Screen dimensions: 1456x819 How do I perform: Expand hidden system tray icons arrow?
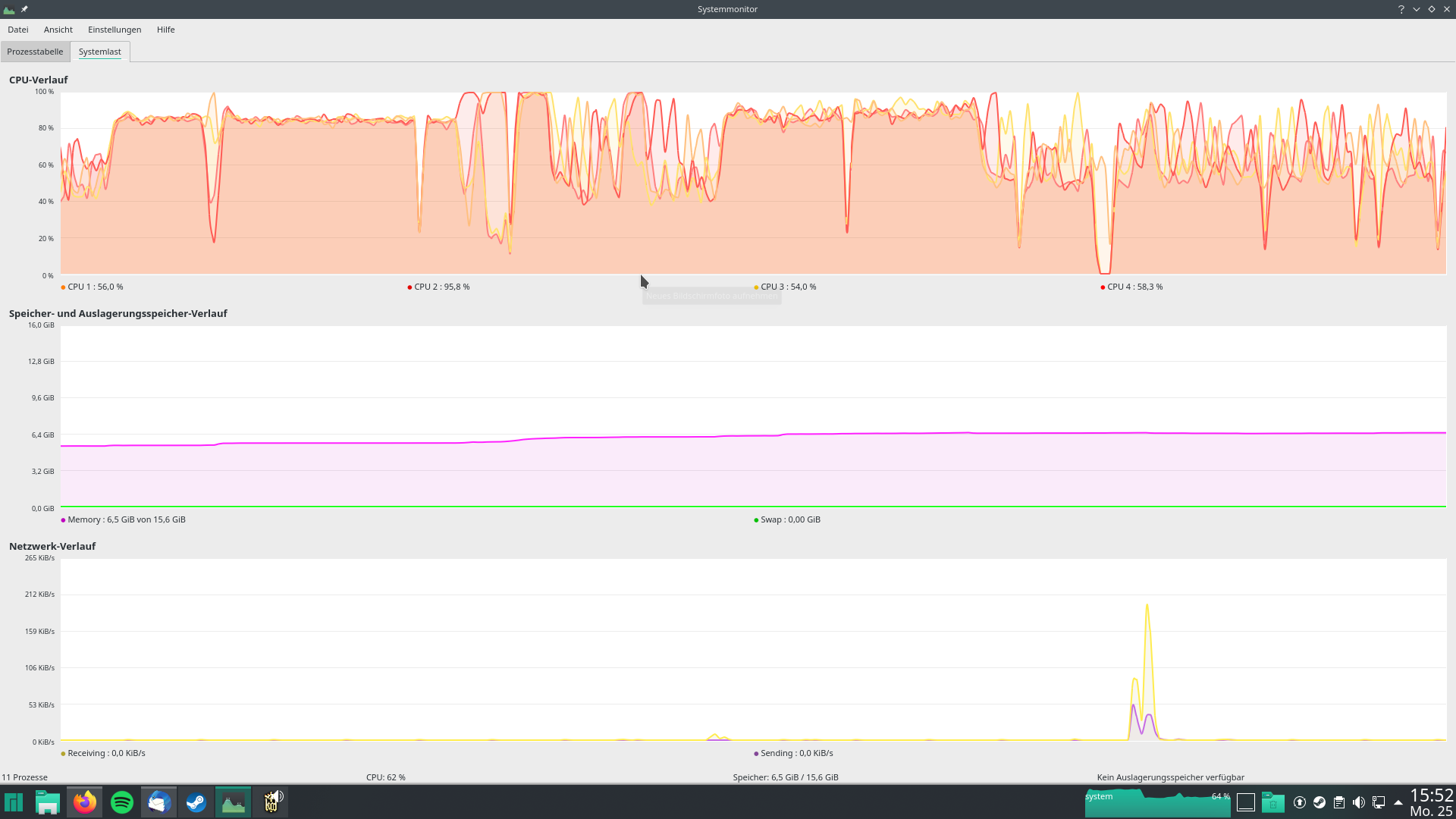pyautogui.click(x=1398, y=802)
